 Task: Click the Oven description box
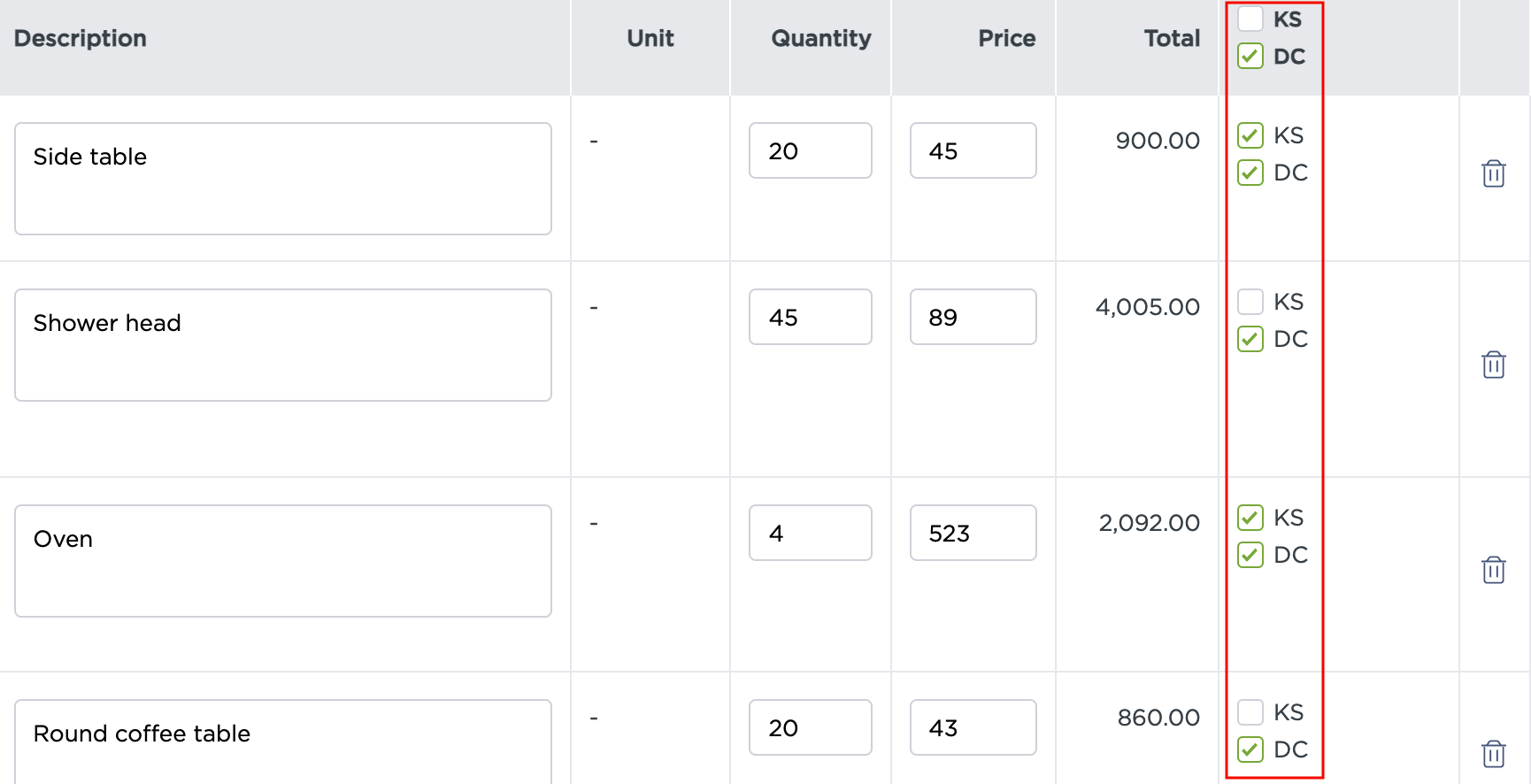pyautogui.click(x=283, y=561)
